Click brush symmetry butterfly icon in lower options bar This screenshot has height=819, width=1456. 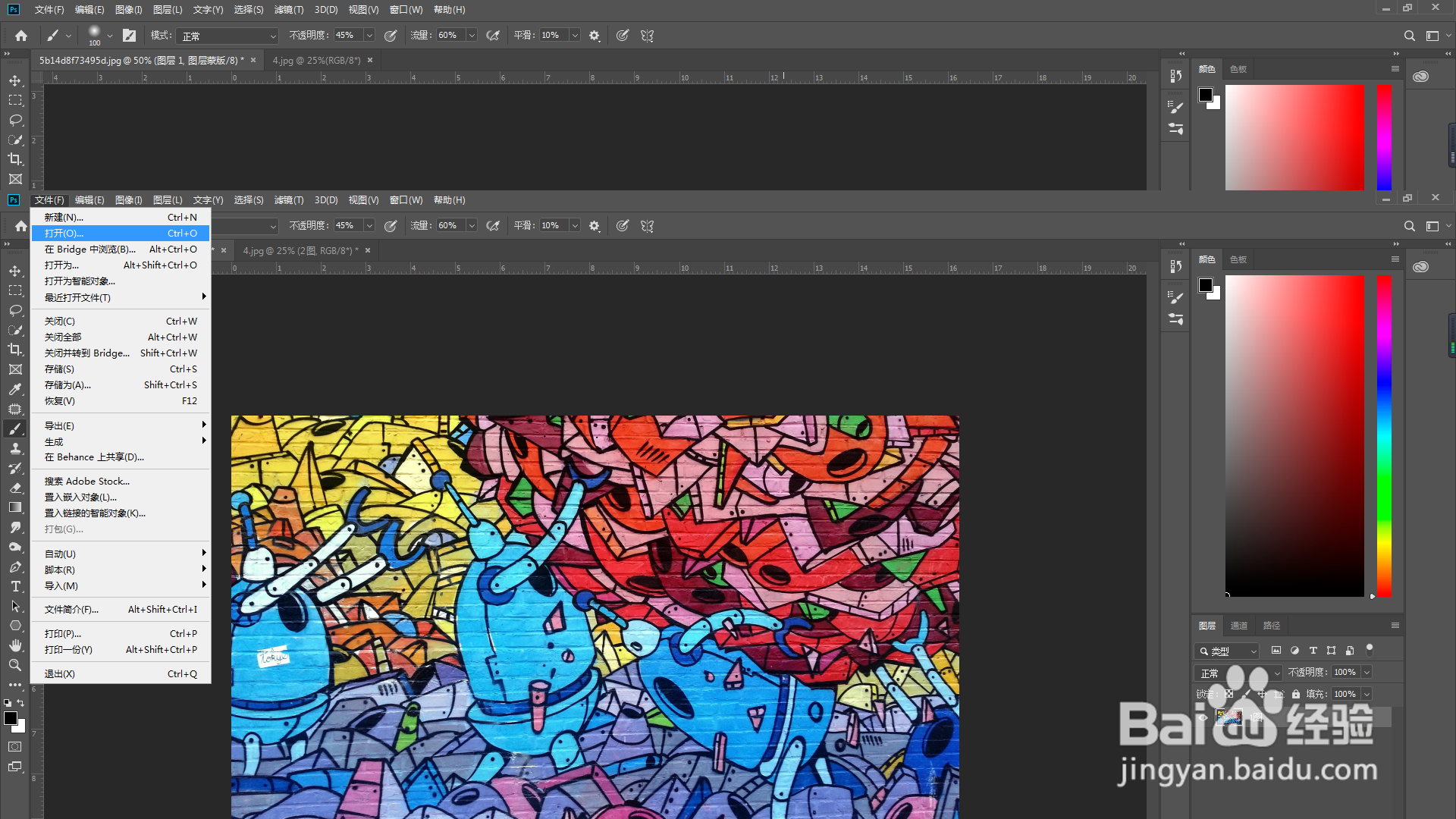647,226
